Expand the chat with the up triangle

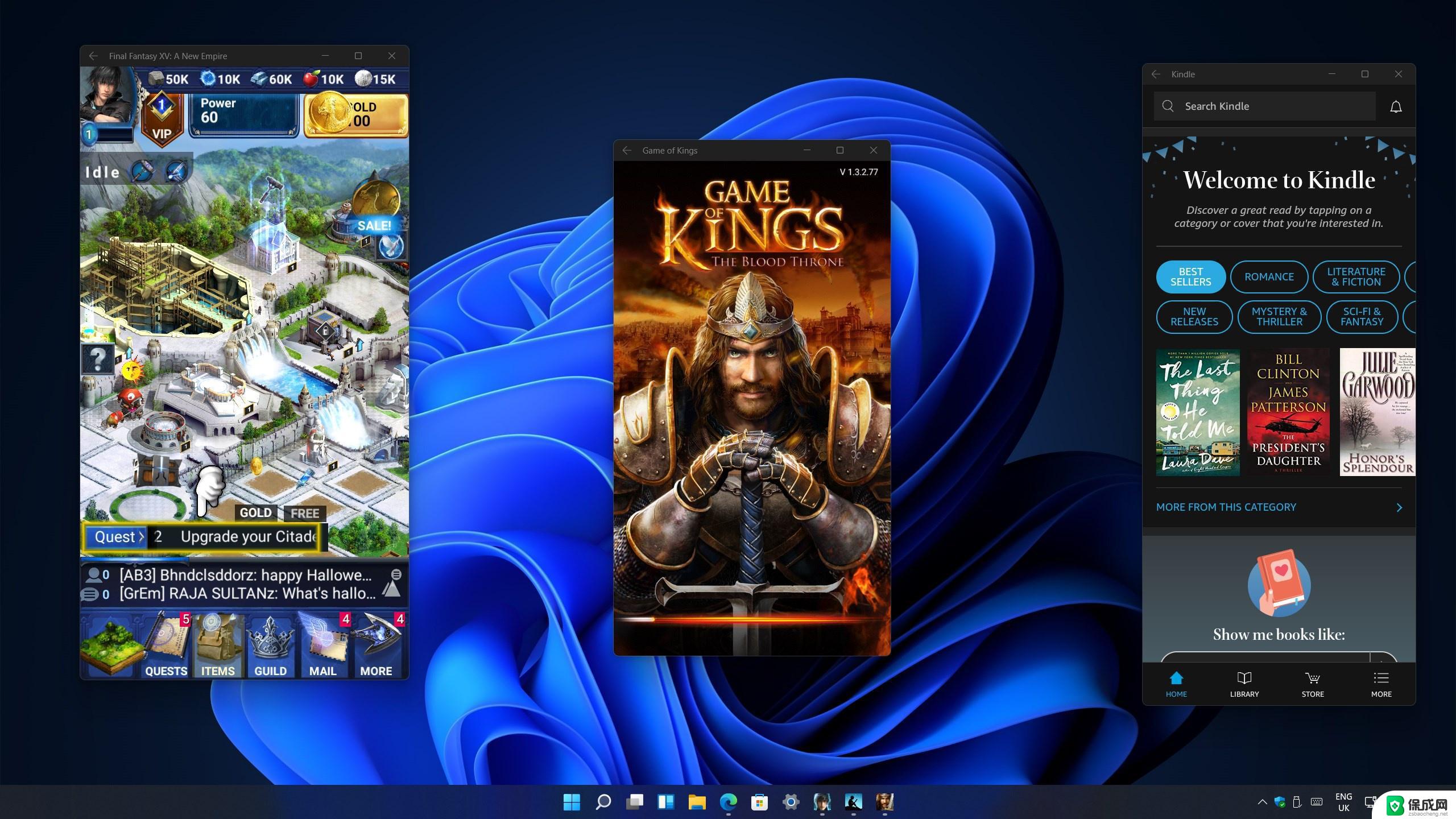391,589
